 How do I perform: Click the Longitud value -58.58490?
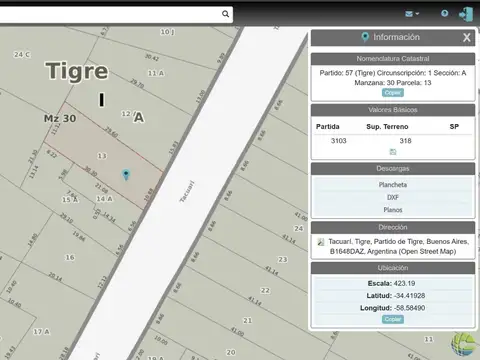pyautogui.click(x=409, y=308)
